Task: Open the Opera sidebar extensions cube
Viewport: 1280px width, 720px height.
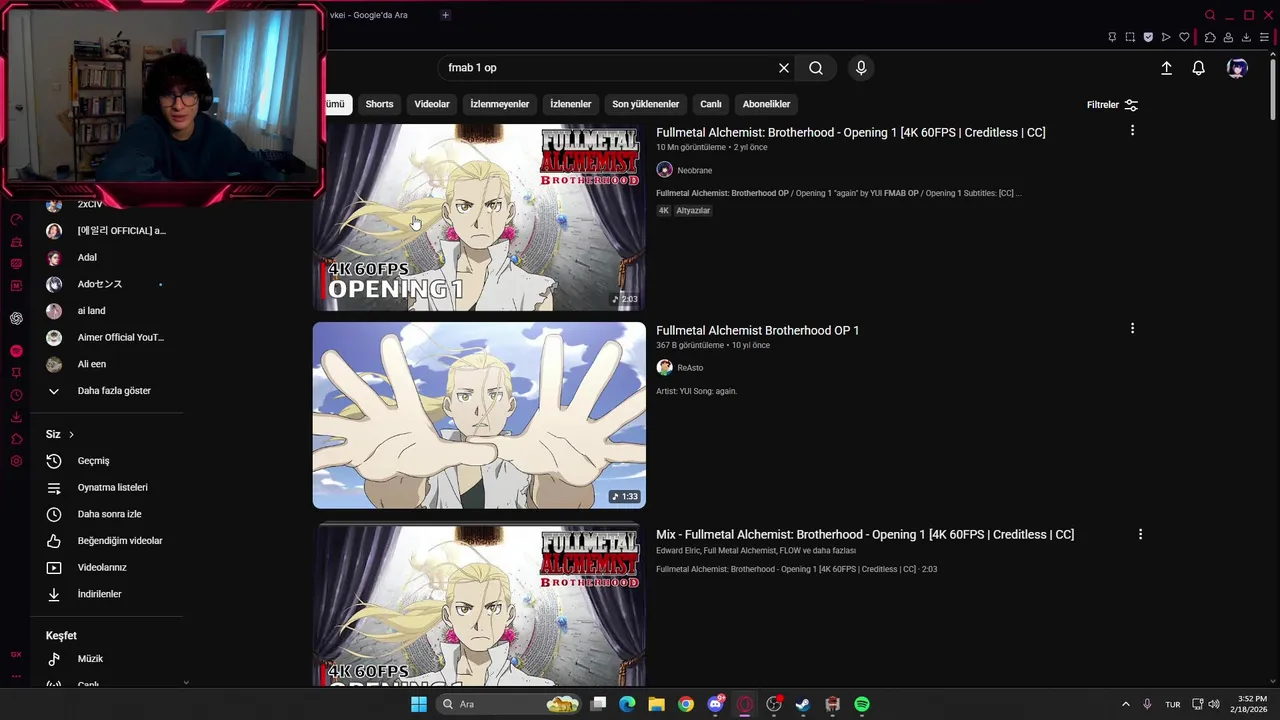Action: pos(16,439)
